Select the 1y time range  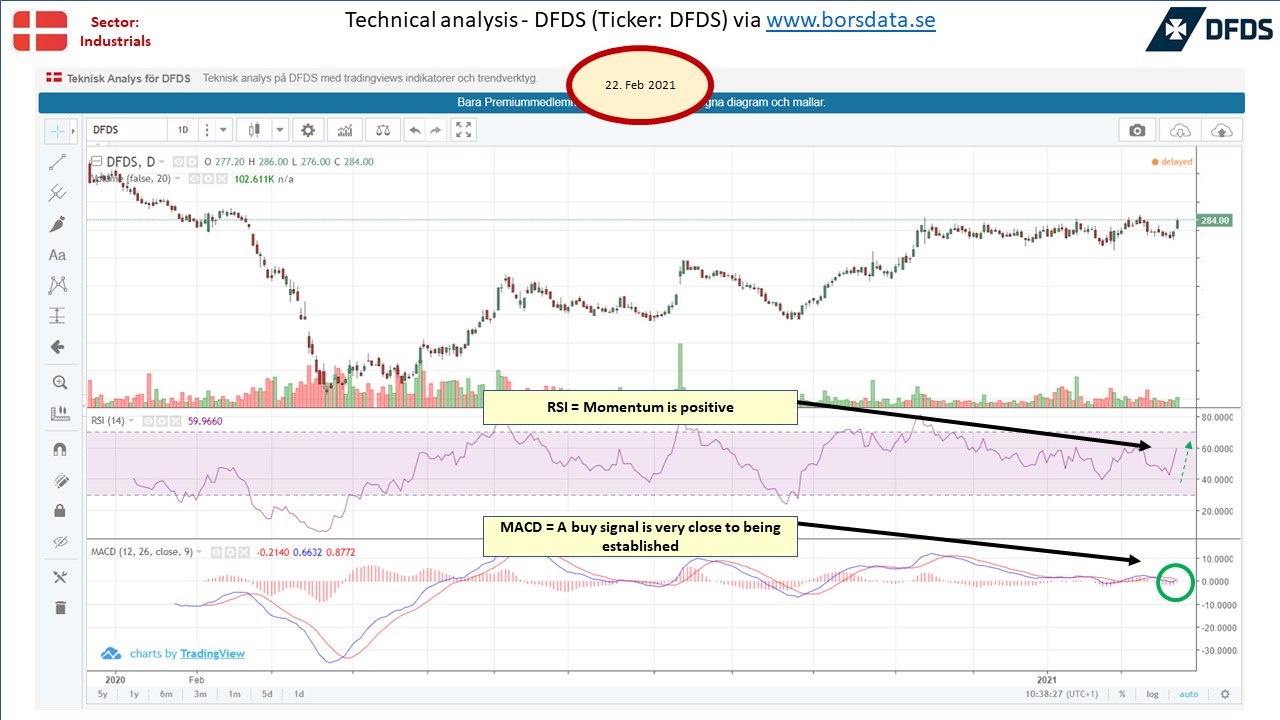coord(134,694)
